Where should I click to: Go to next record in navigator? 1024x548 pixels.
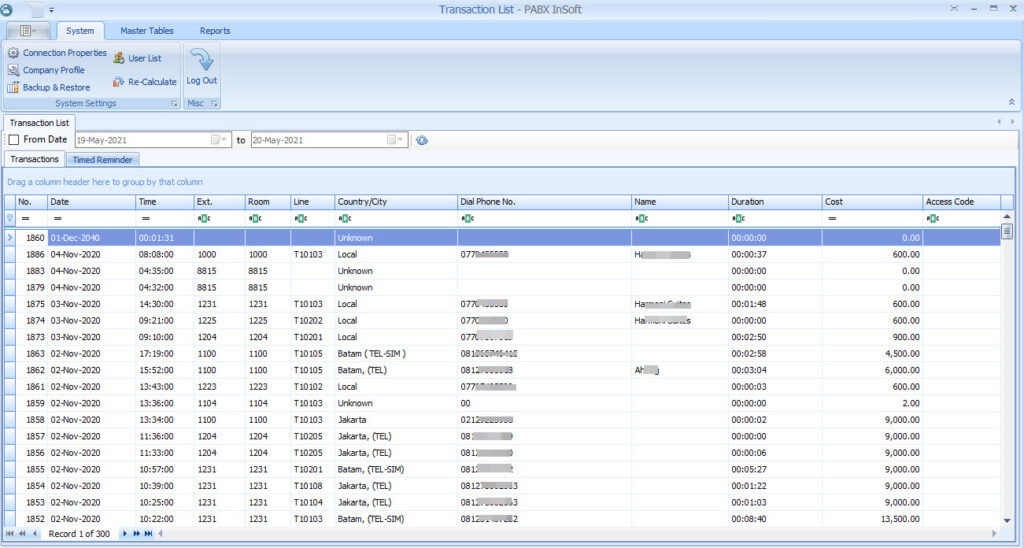click(x=125, y=534)
